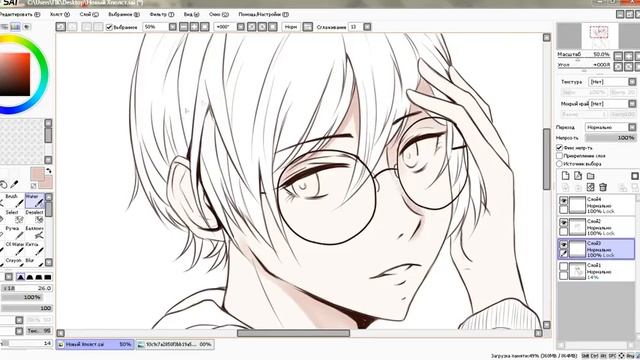This screenshot has height=360, width=640.
Task: Open the Вид menu
Action: (x=191, y=14)
